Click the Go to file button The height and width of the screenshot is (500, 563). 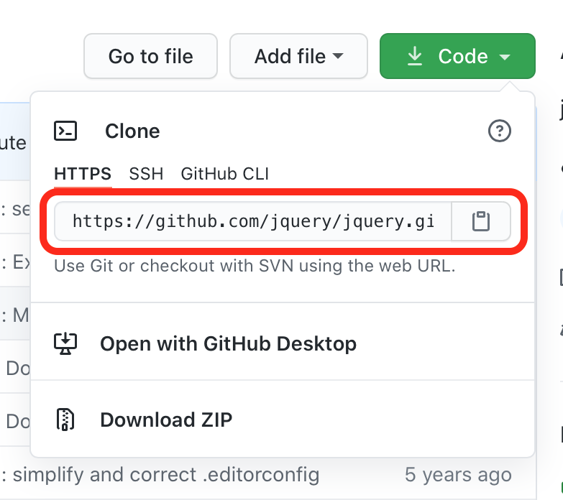151,56
